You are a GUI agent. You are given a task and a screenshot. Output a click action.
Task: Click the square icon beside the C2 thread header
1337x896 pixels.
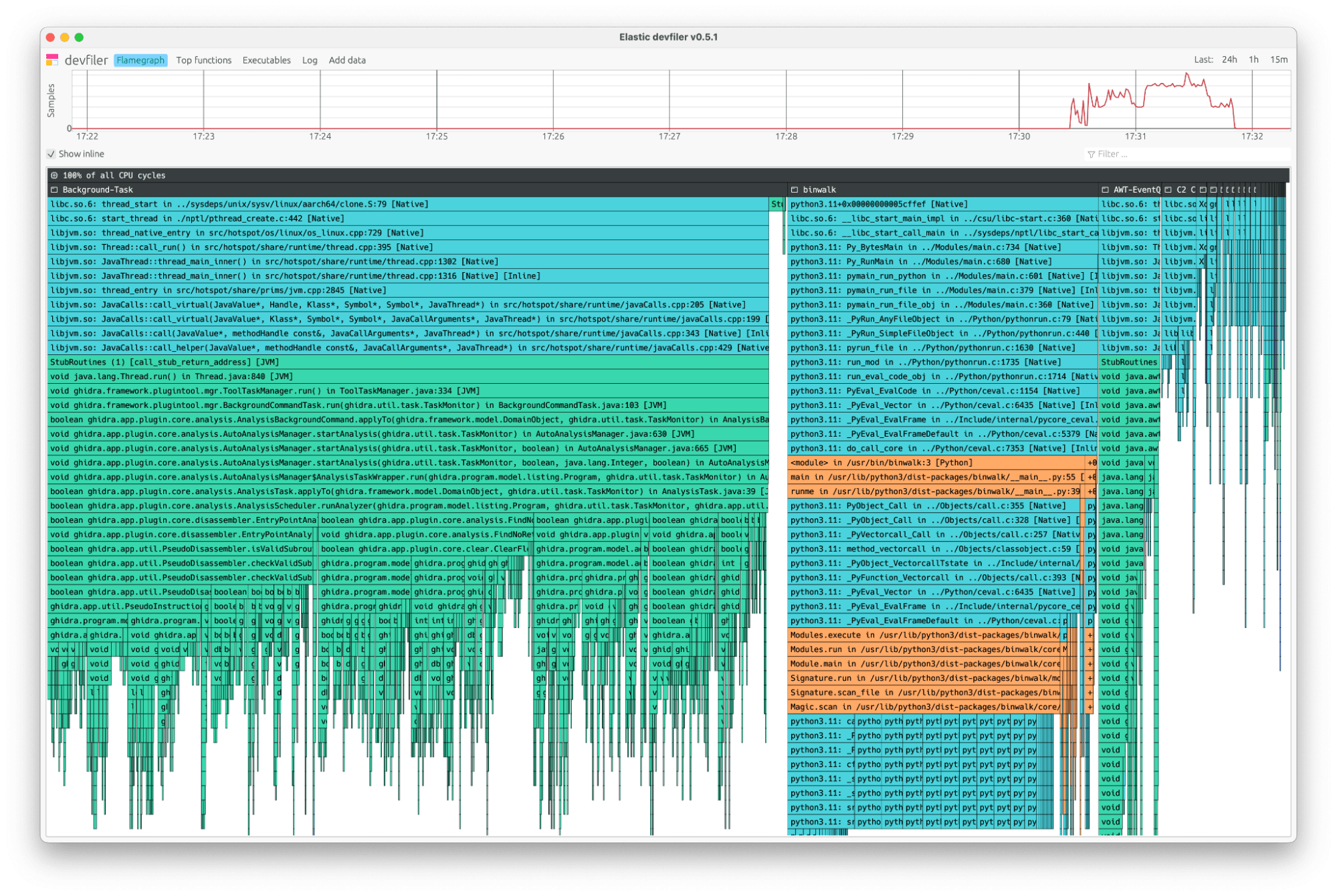point(1169,189)
